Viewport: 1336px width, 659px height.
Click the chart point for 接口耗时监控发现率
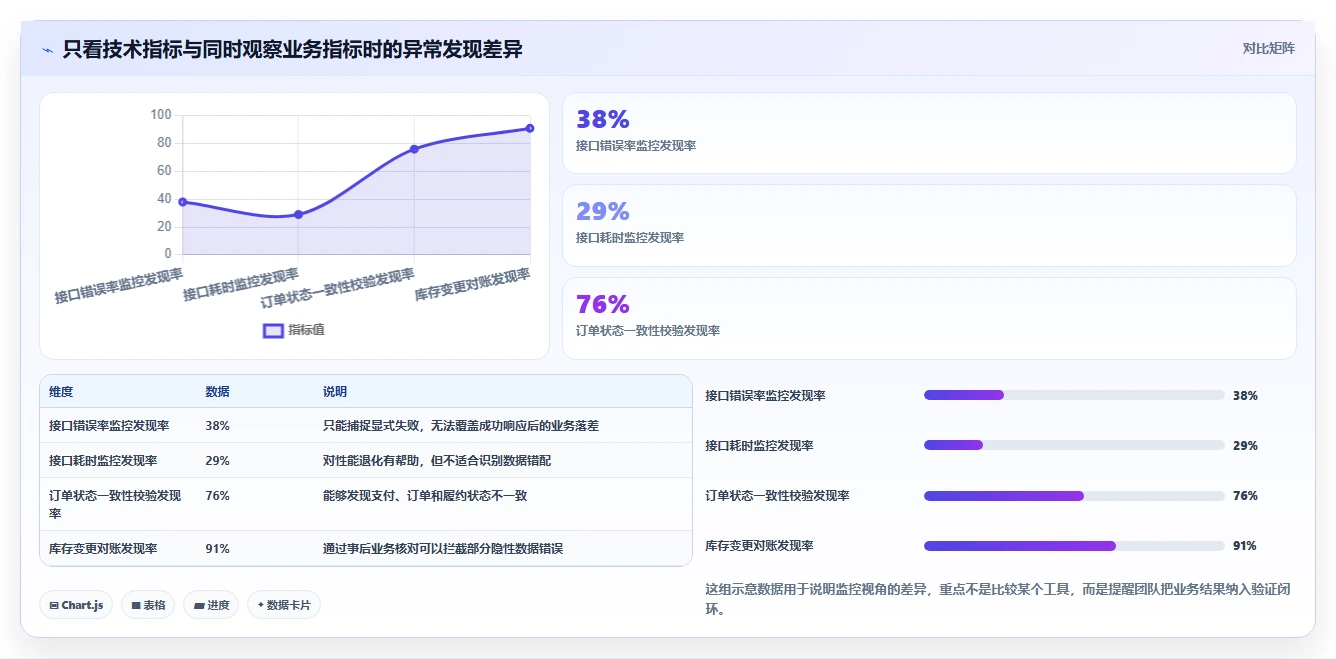(298, 214)
